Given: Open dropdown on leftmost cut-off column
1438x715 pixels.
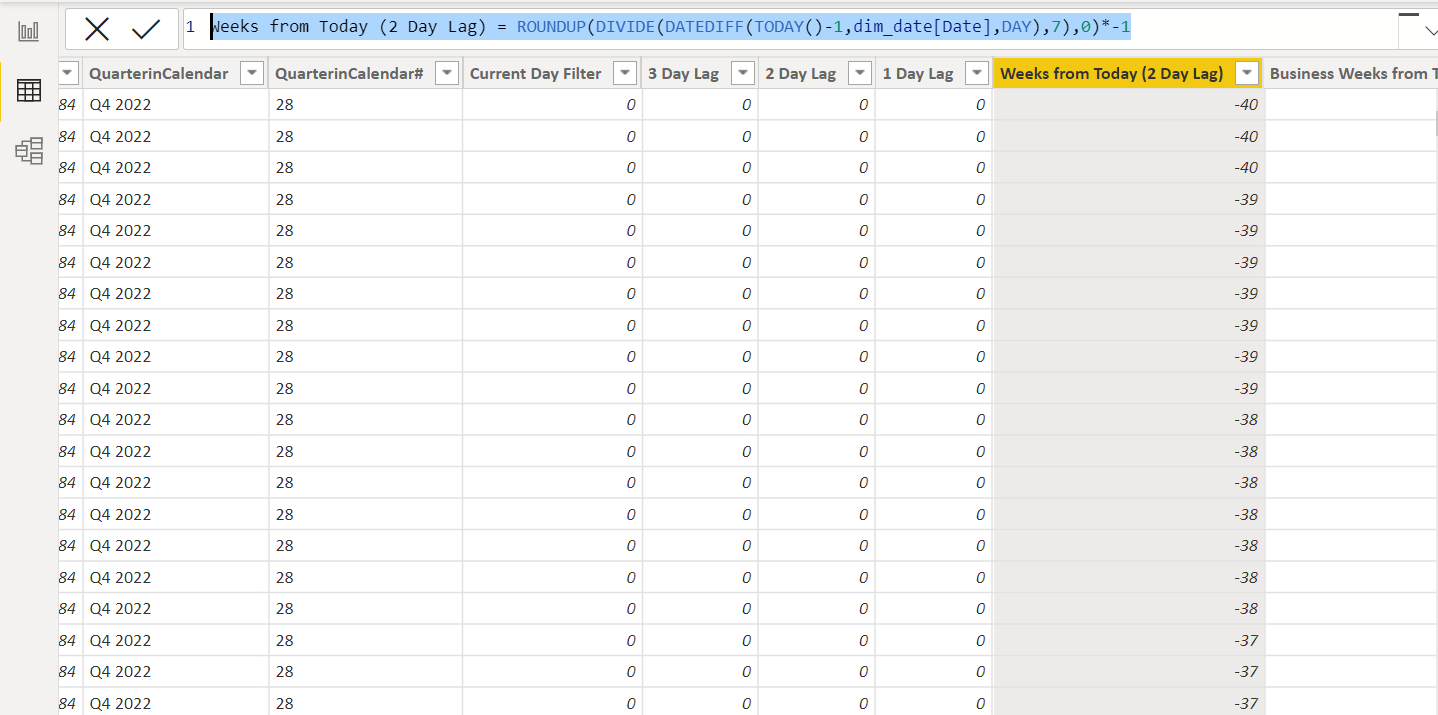Looking at the screenshot, I should pos(70,73).
